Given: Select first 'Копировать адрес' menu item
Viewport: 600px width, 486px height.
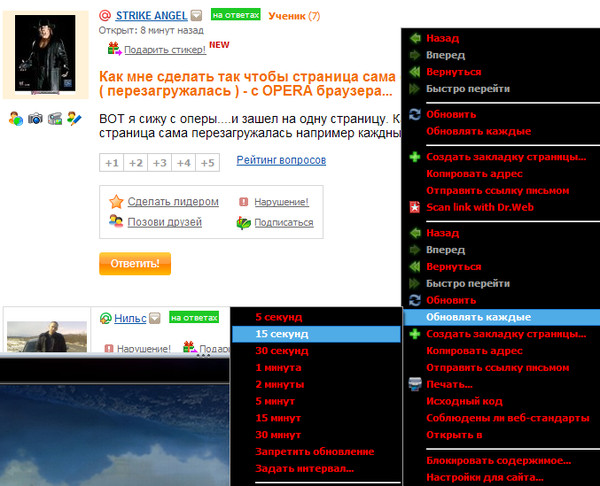Looking at the screenshot, I should point(474,174).
